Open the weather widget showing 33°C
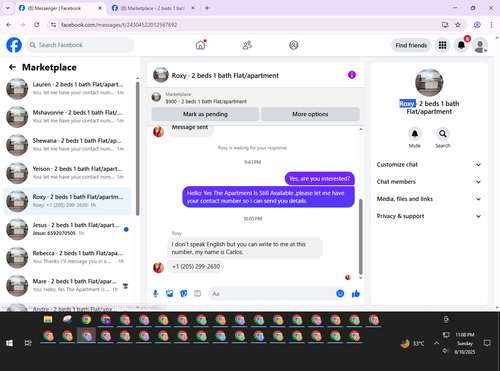Viewport: 500px width, 371px height. pyautogui.click(x=412, y=343)
